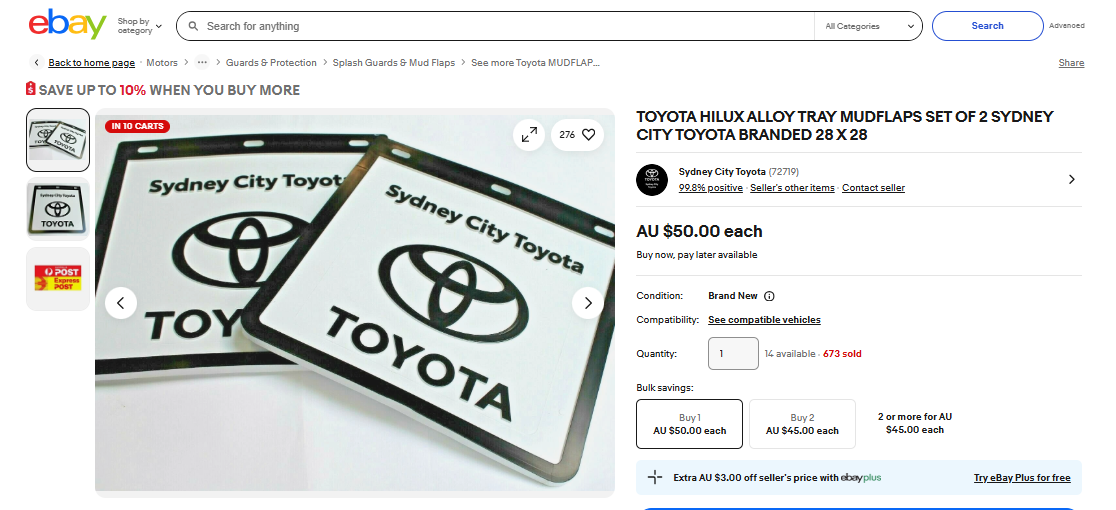Click the Sydney City Toyota seller avatar
The image size is (1116, 510).
[652, 180]
